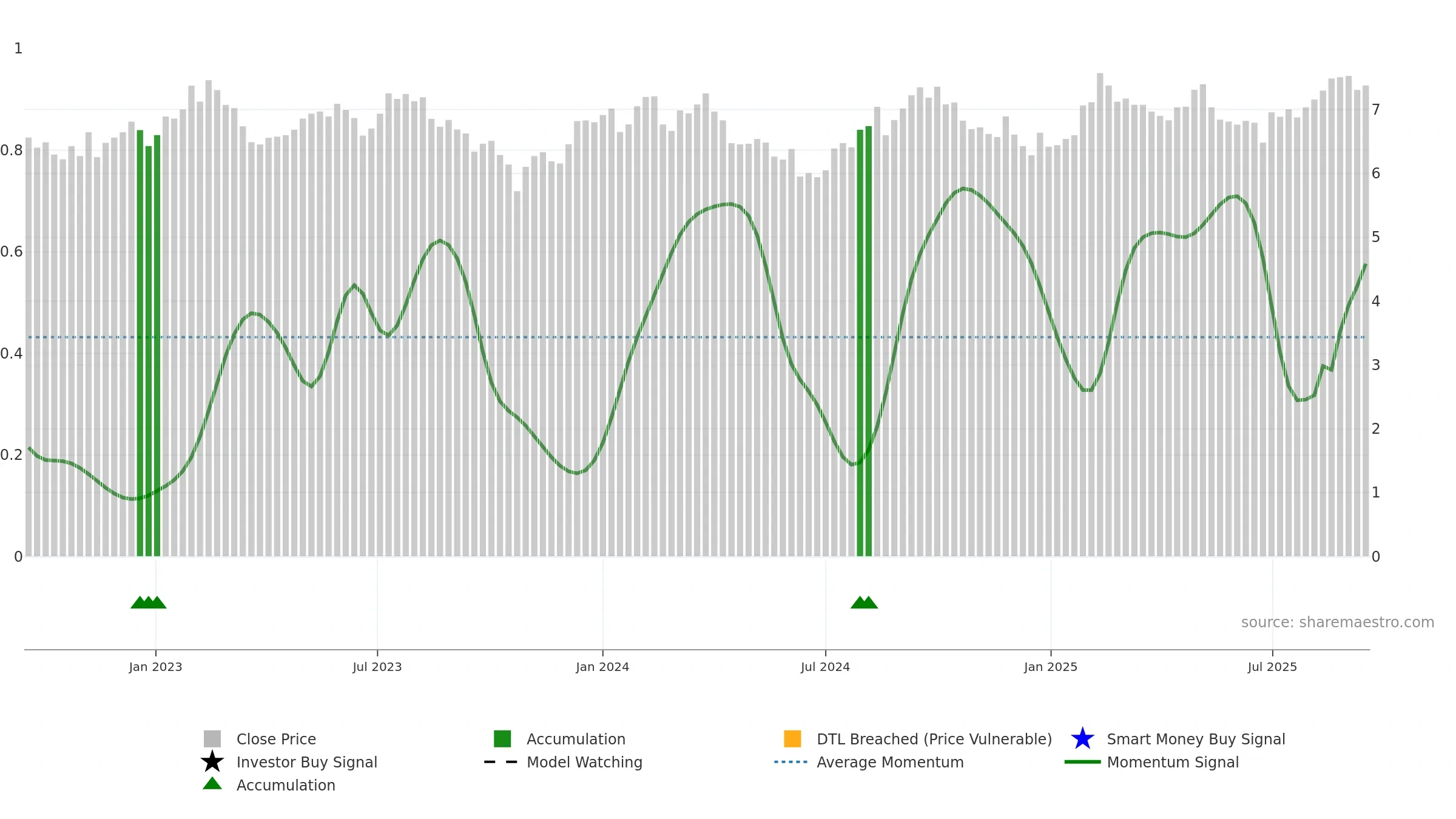Select the DTL Breached (Price Vulnerable) legend text
Viewport: 1456px width, 819px height.
pyautogui.click(x=934, y=739)
